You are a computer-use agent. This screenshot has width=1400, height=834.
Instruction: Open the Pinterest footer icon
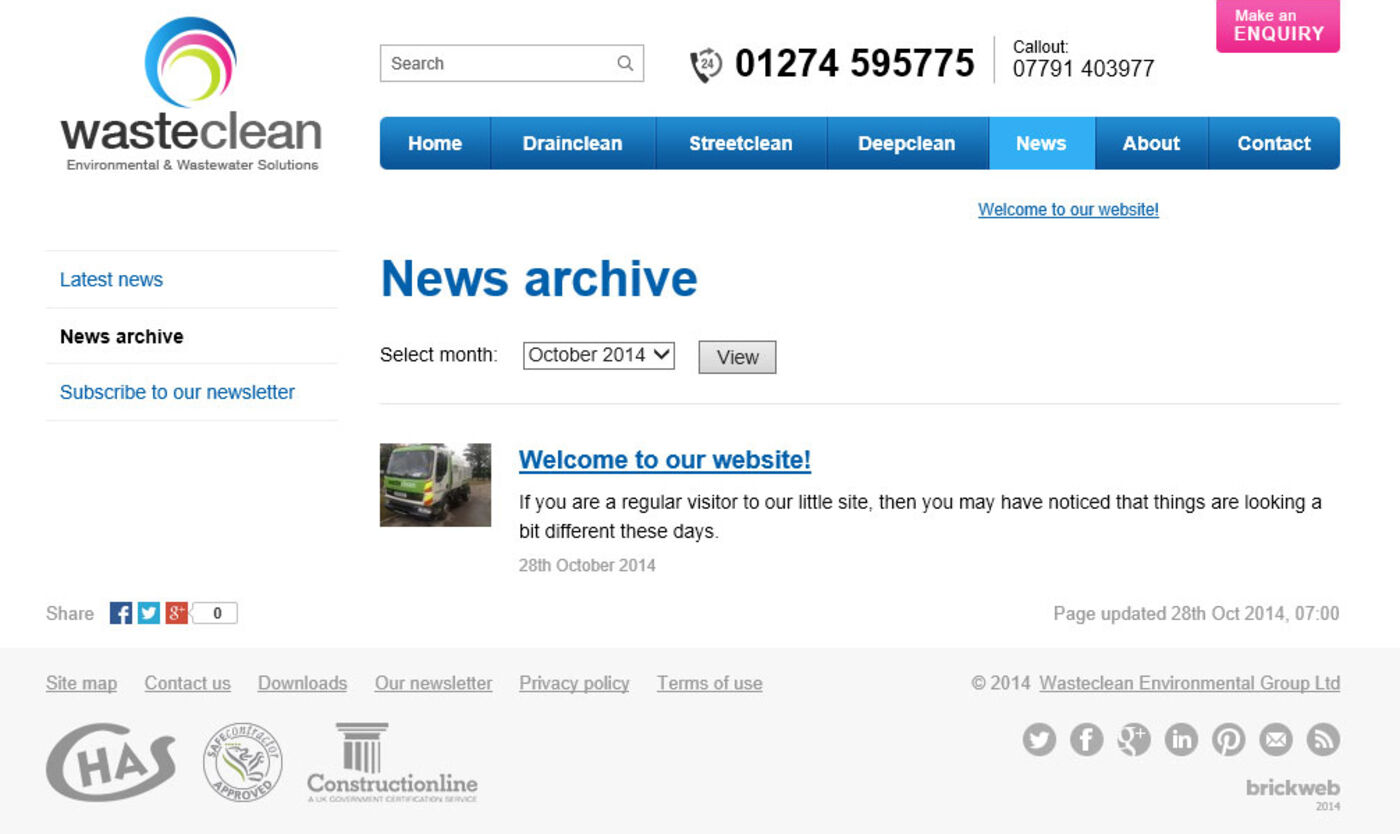tap(1228, 740)
